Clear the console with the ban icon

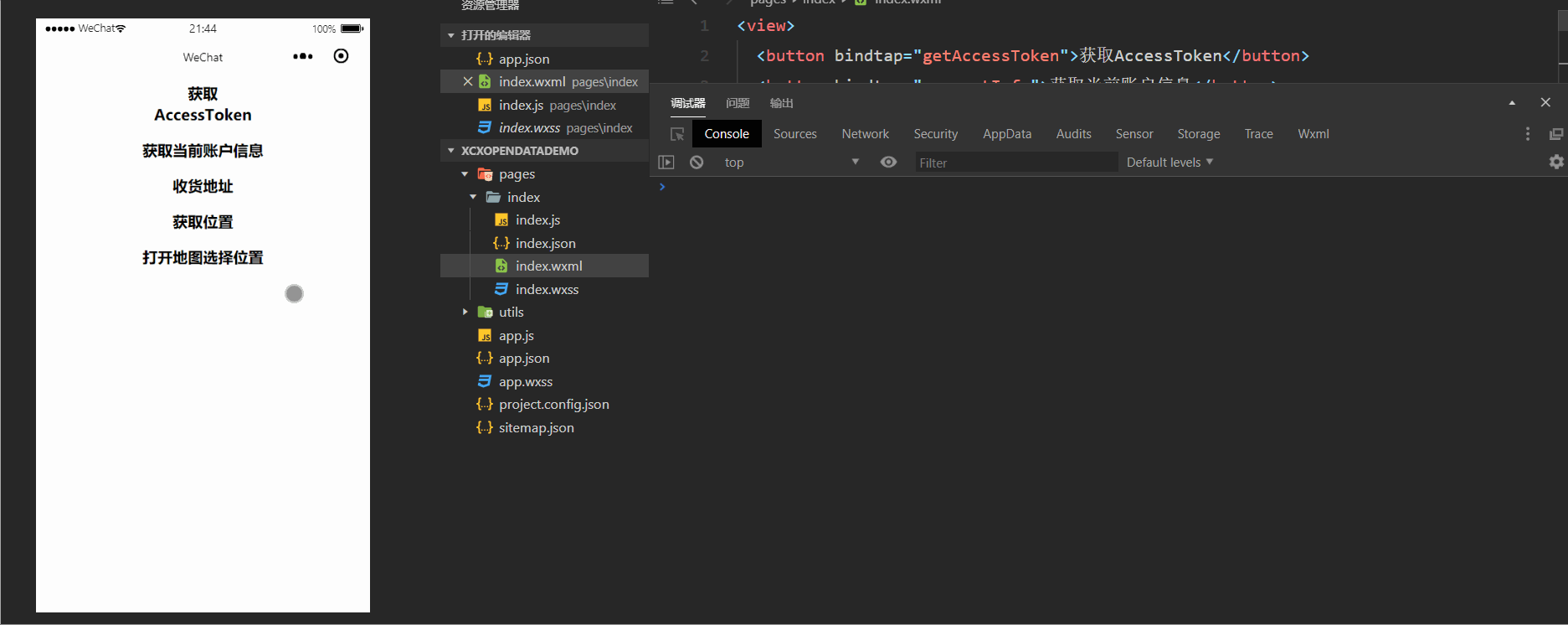[x=697, y=162]
